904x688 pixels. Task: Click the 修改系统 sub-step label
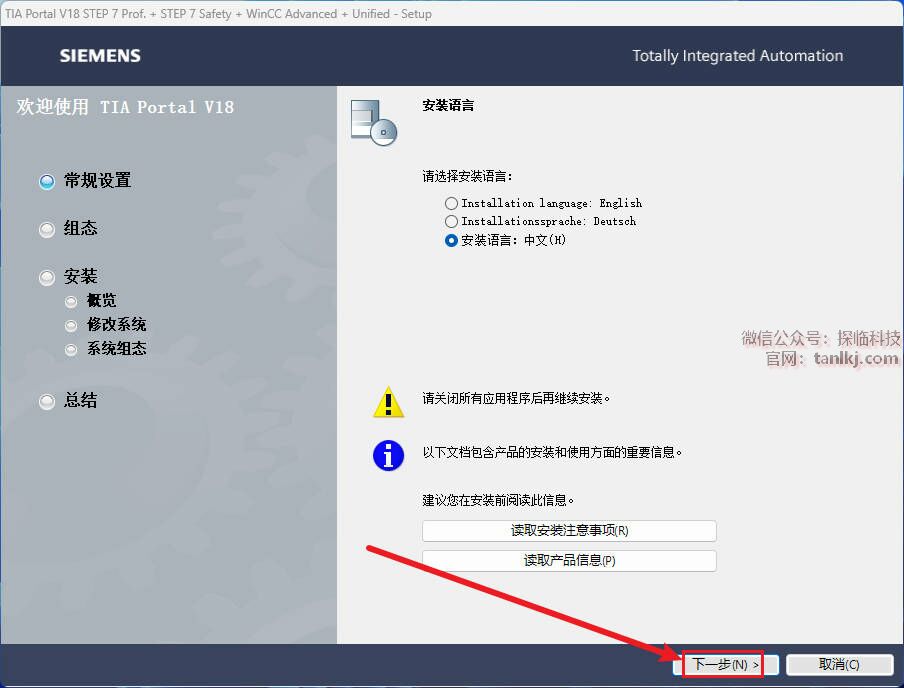[x=116, y=325]
